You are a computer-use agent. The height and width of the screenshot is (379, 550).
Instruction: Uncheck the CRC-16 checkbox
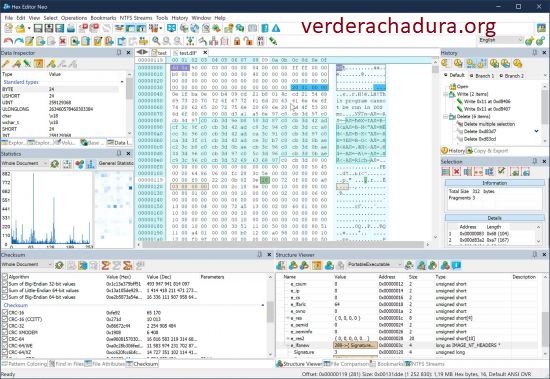coord(5,313)
